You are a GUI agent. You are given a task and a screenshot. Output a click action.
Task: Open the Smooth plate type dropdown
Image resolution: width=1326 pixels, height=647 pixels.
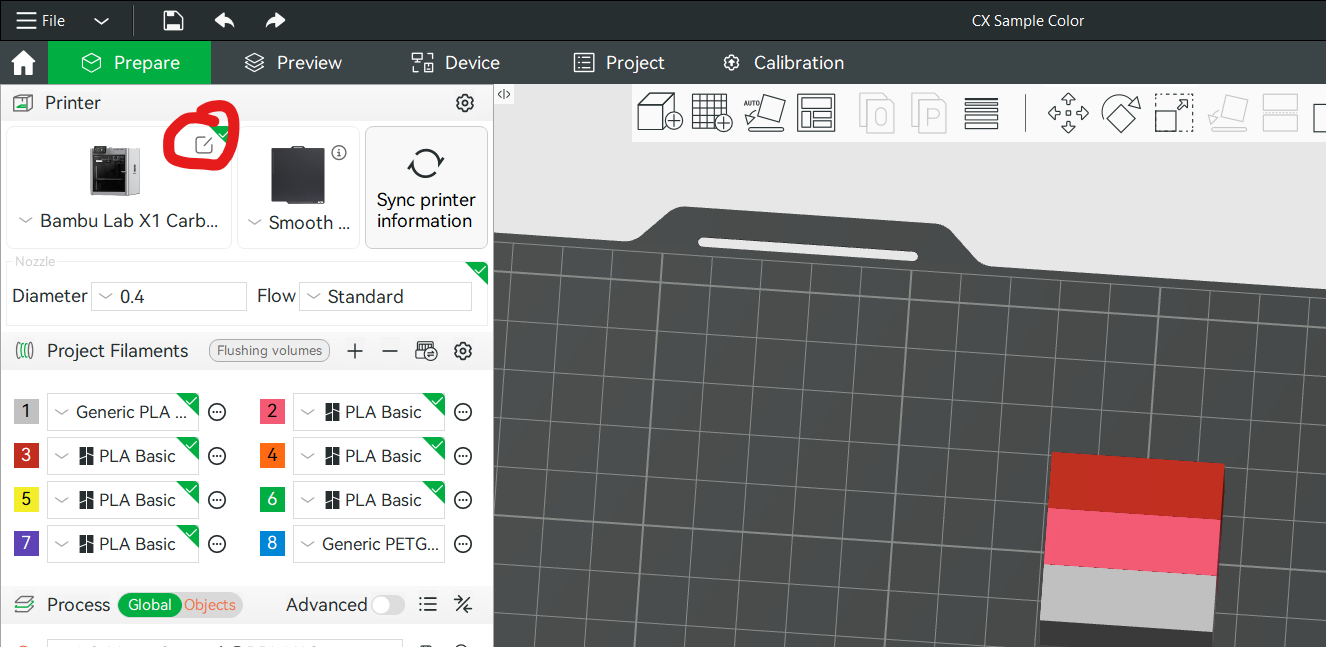coord(298,223)
